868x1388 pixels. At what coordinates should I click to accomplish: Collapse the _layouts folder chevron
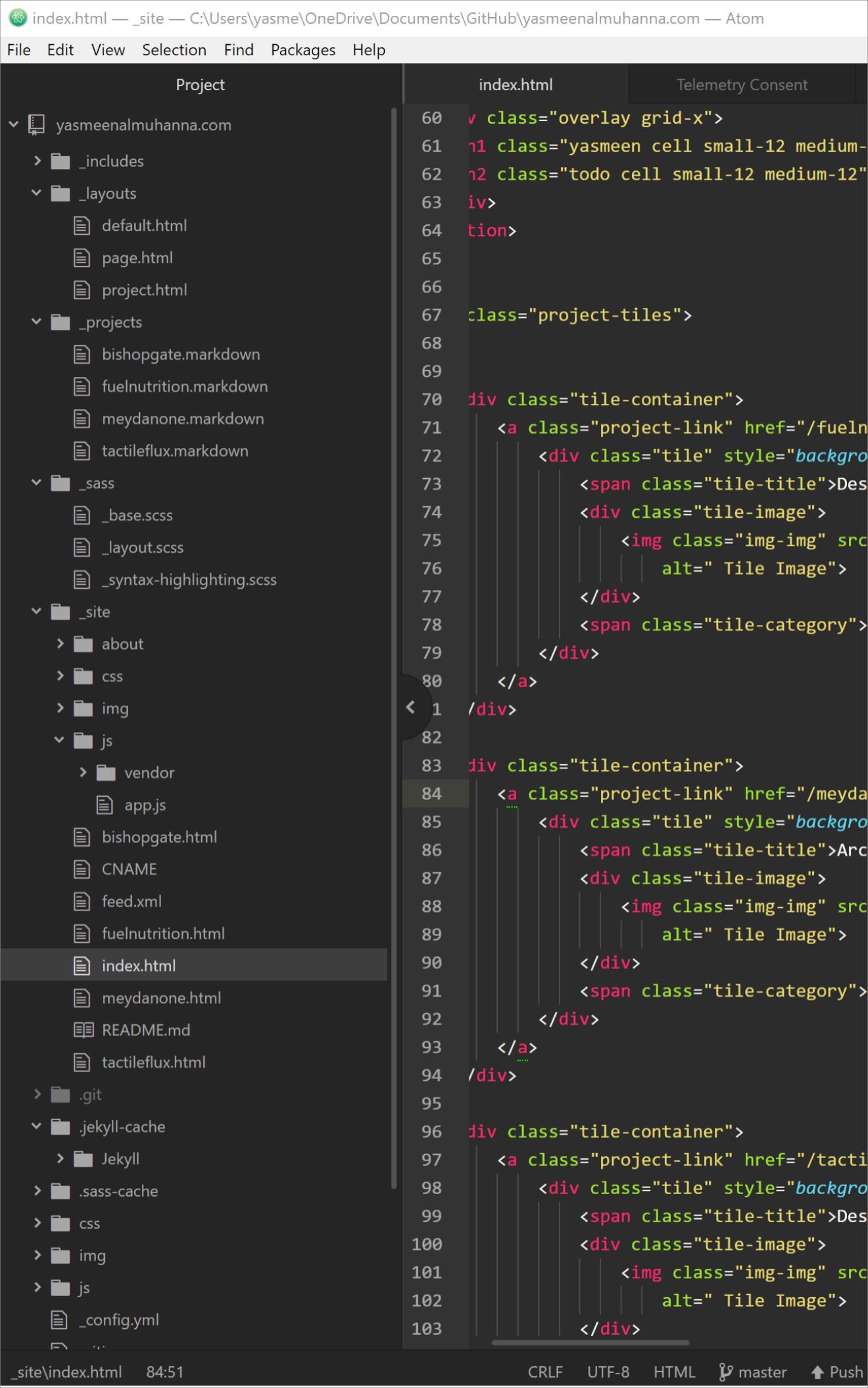(37, 193)
